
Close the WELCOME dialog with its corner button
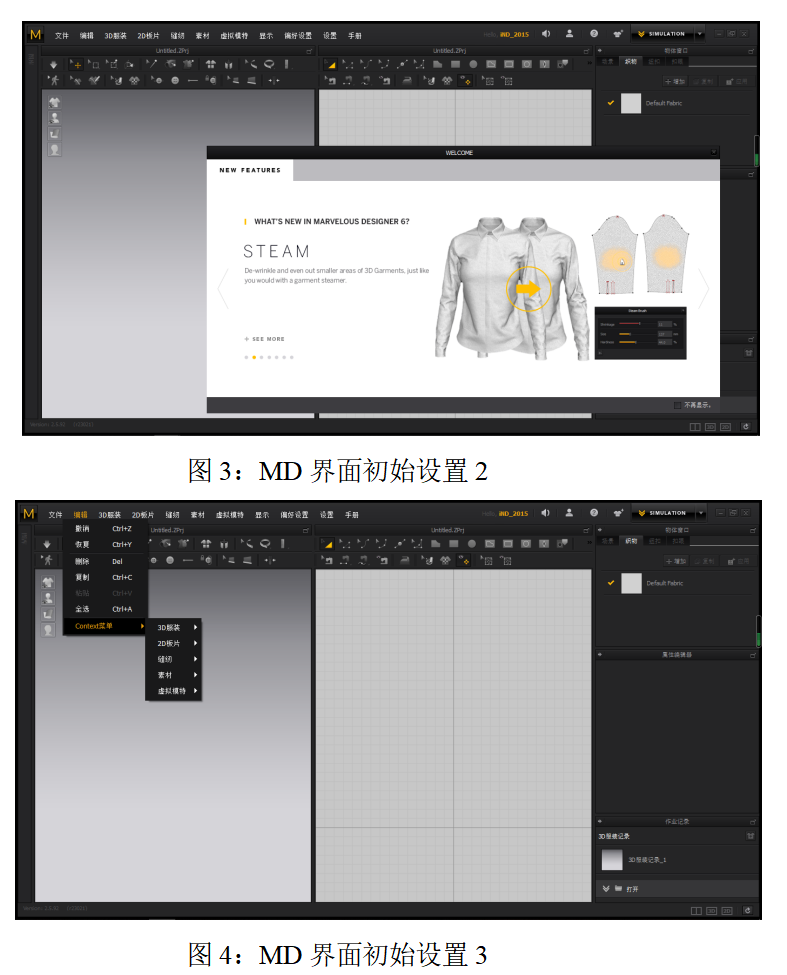click(714, 152)
